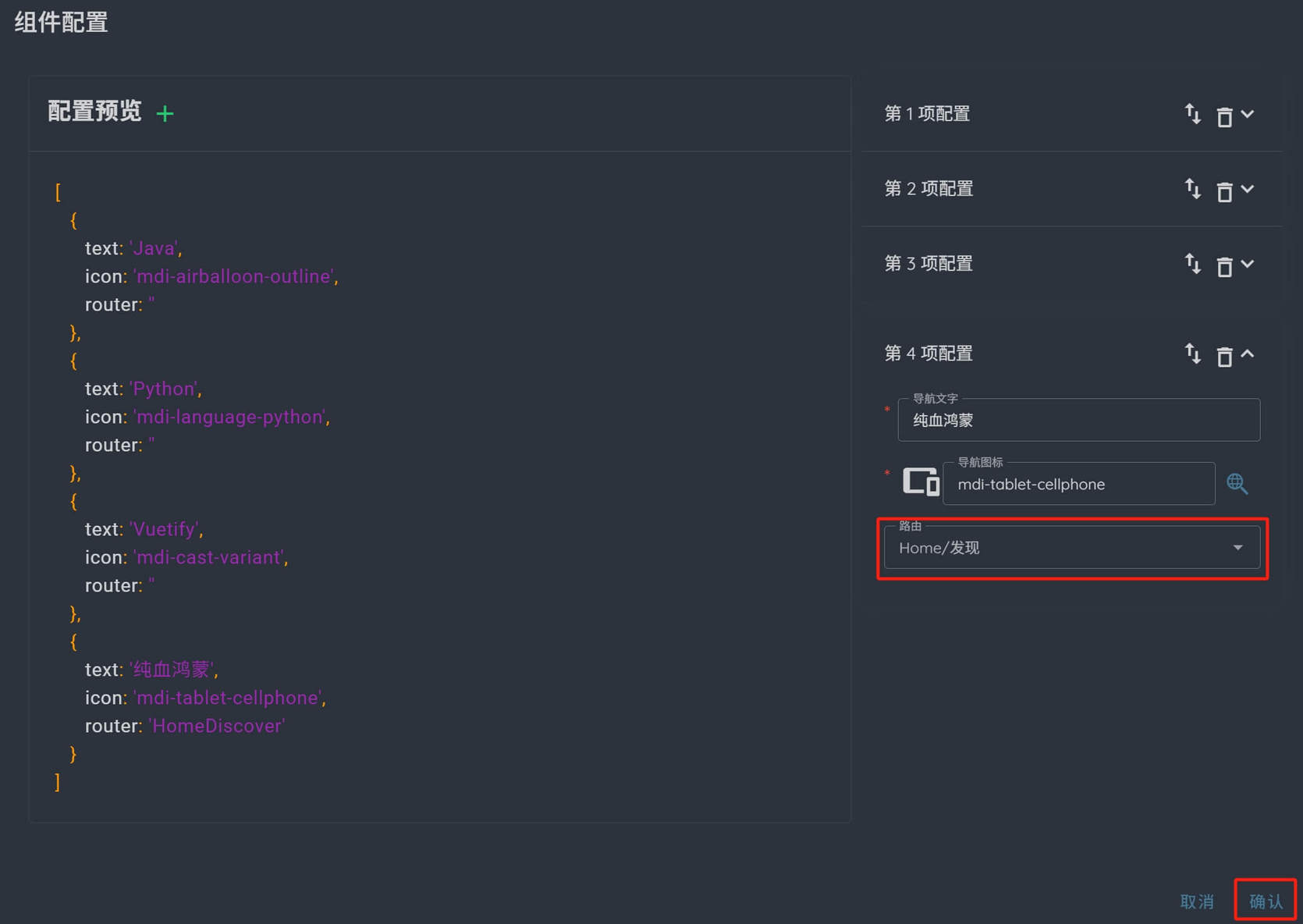The width and height of the screenshot is (1303, 924).
Task: Expand the 第 3 项配置 panel
Action: [1248, 264]
